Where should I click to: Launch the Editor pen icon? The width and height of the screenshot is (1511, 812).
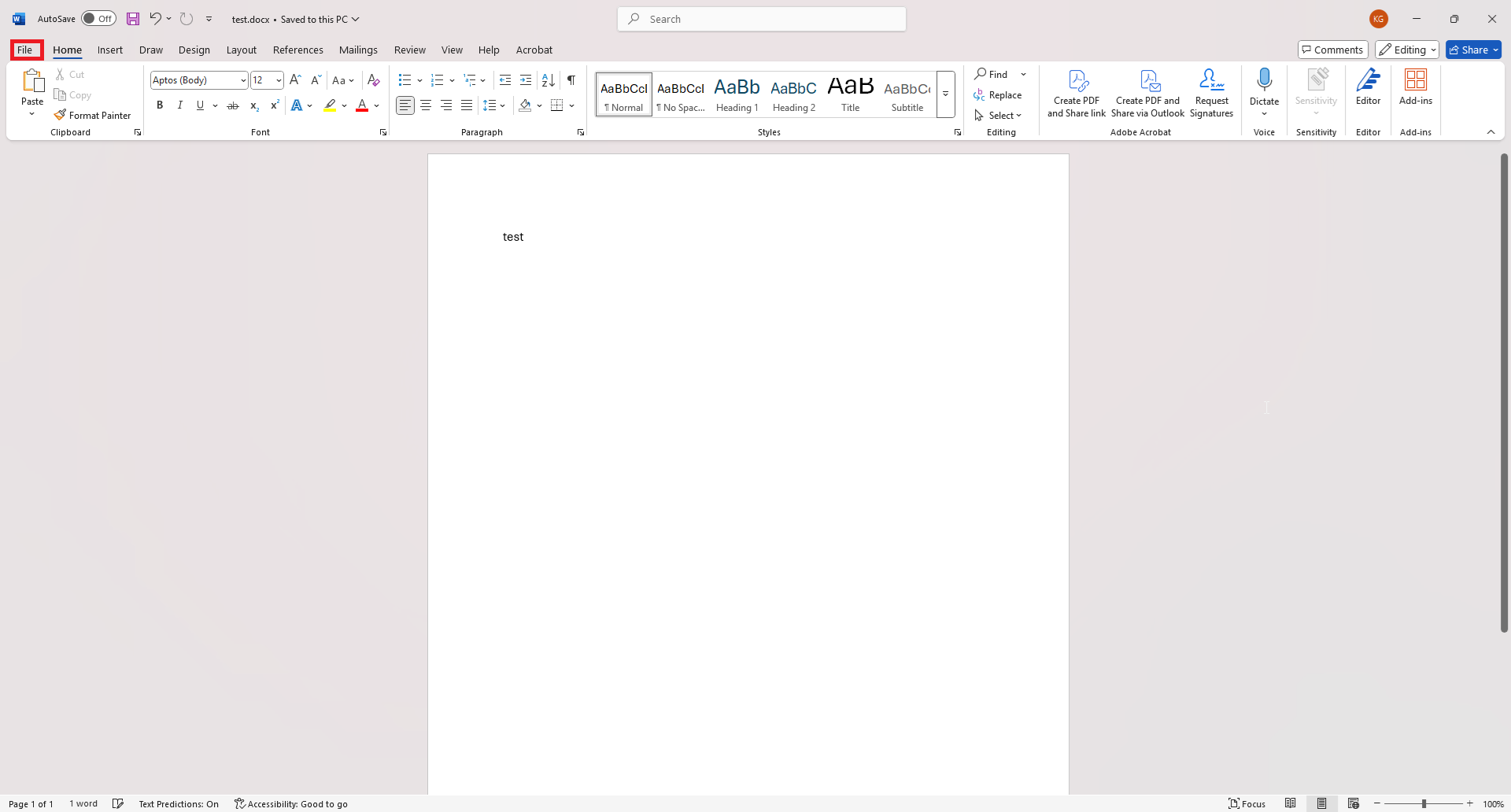(x=1368, y=87)
